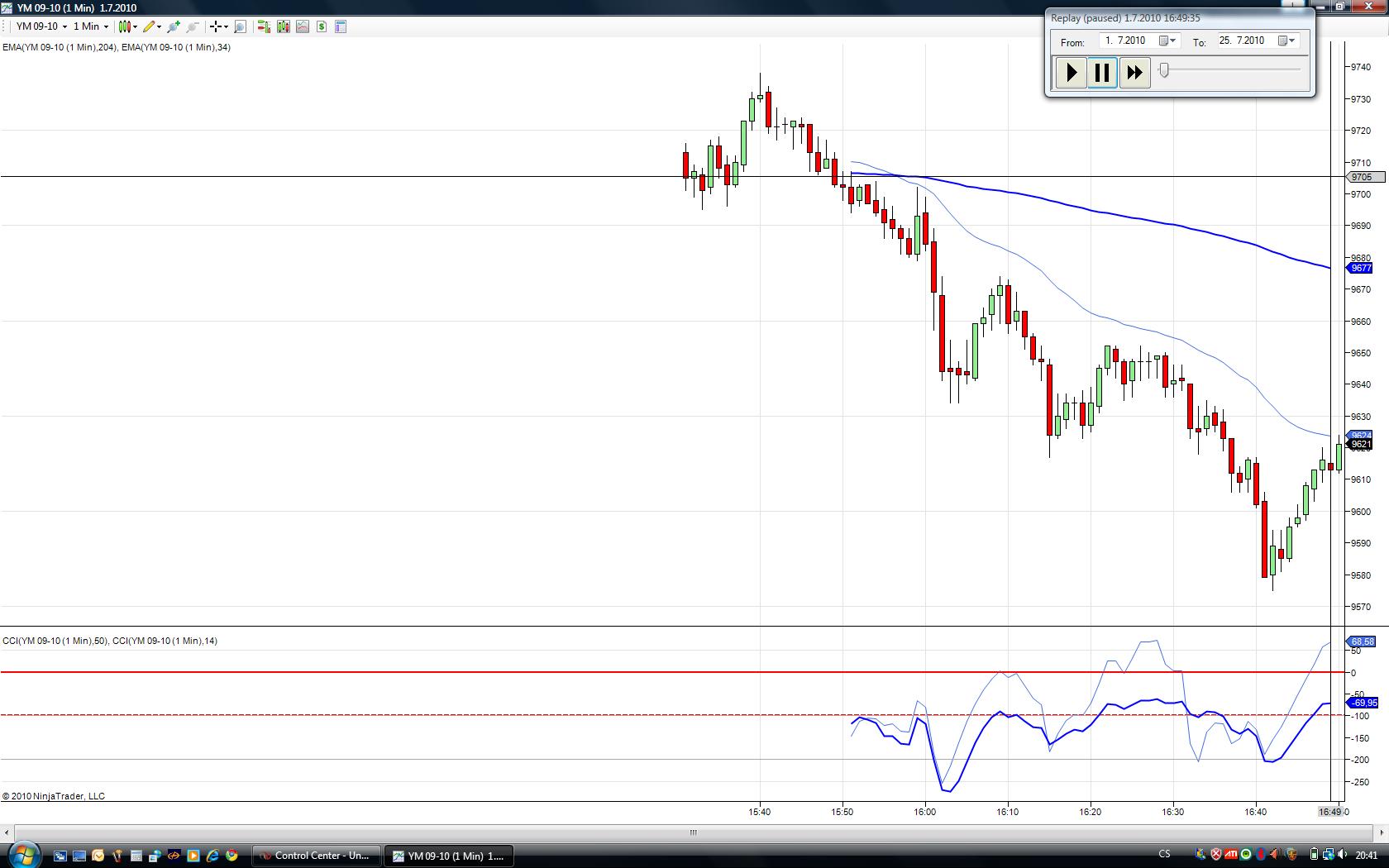Open the From date calendar dropdown

point(1167,41)
